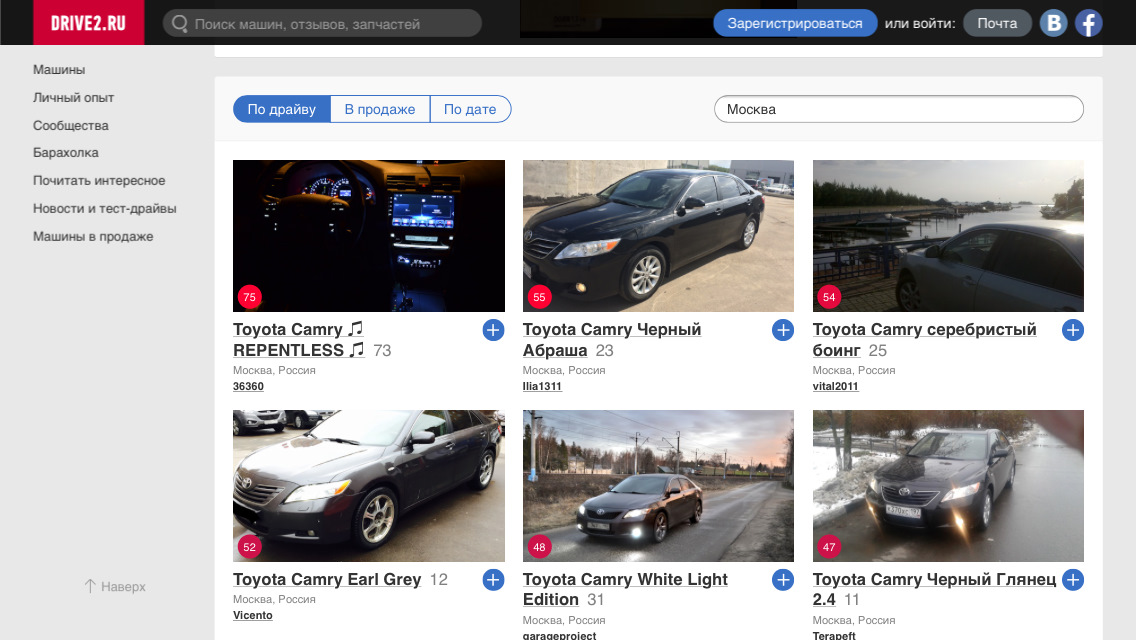The height and width of the screenshot is (640, 1136).
Task: Open Новости и тест-драйвы section
Action: [x=104, y=208]
